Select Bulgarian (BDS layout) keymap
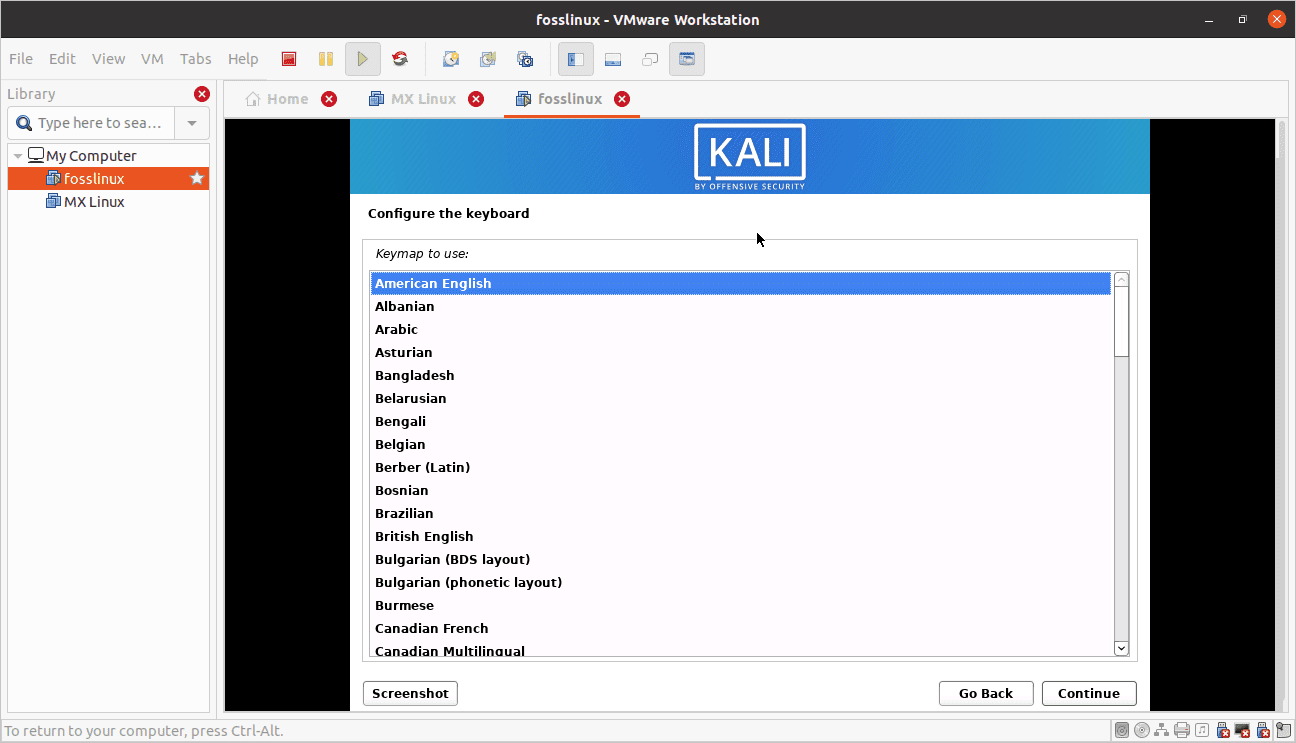 pyautogui.click(x=741, y=559)
